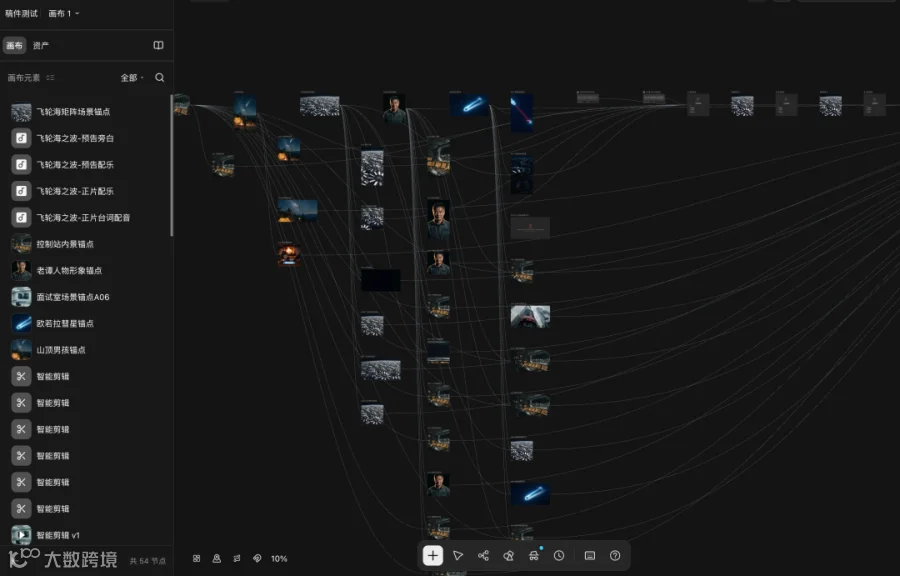Viewport: 900px width, 576px height.
Task: Click the audio icon of 飞轮海之波-预告配乐
Action: coord(21,165)
